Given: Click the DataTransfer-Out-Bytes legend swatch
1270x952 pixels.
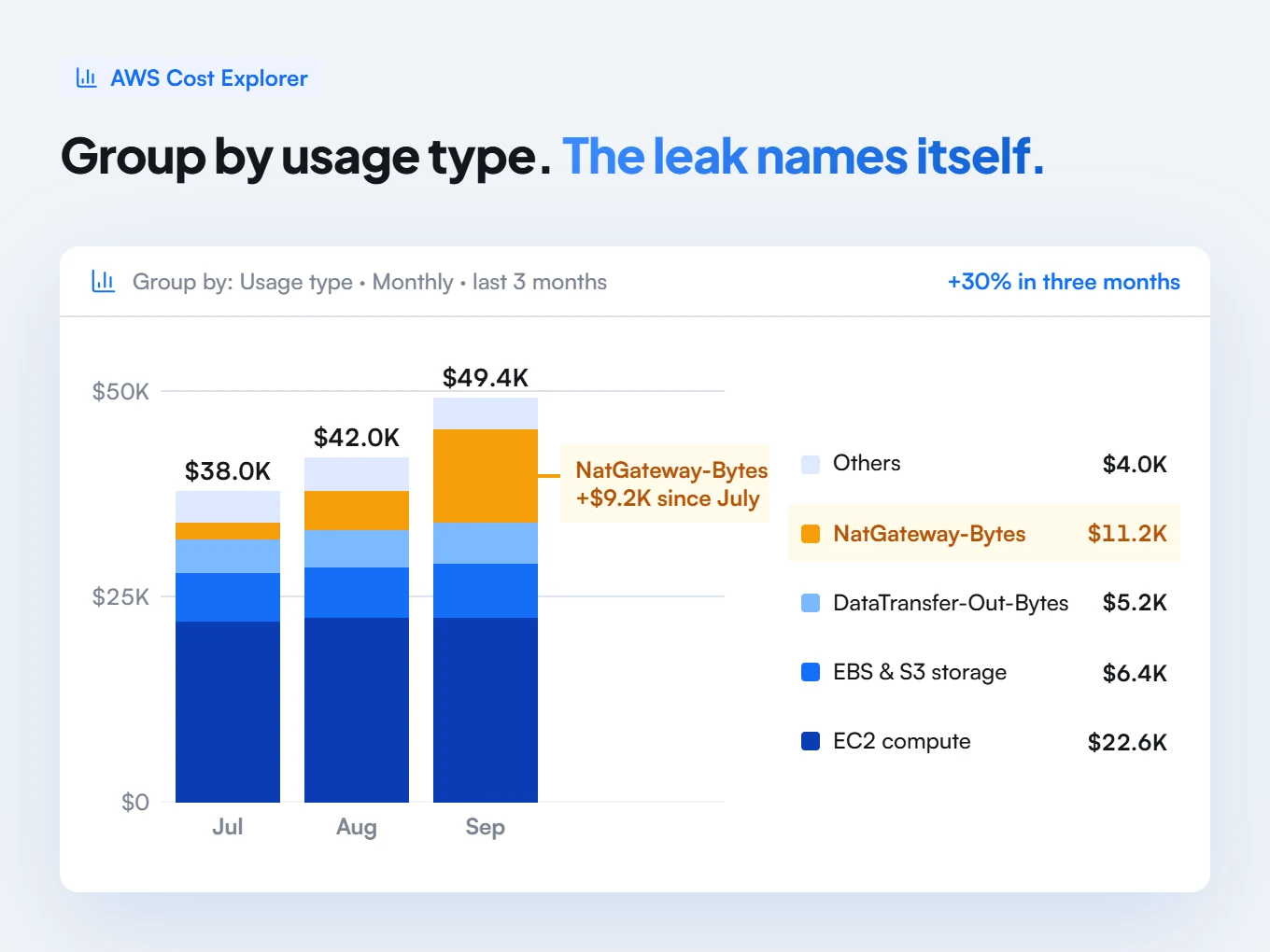Looking at the screenshot, I should 811,603.
